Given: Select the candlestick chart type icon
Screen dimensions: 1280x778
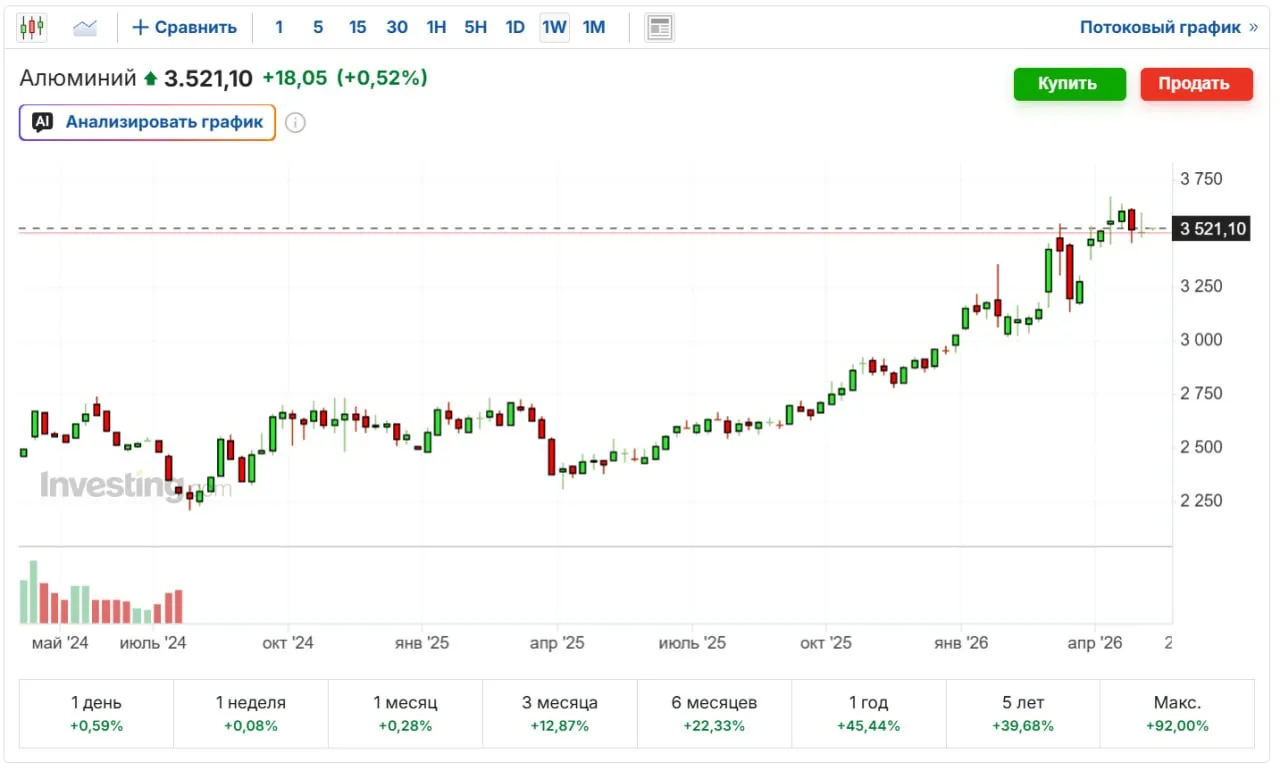Looking at the screenshot, I should click(x=32, y=27).
